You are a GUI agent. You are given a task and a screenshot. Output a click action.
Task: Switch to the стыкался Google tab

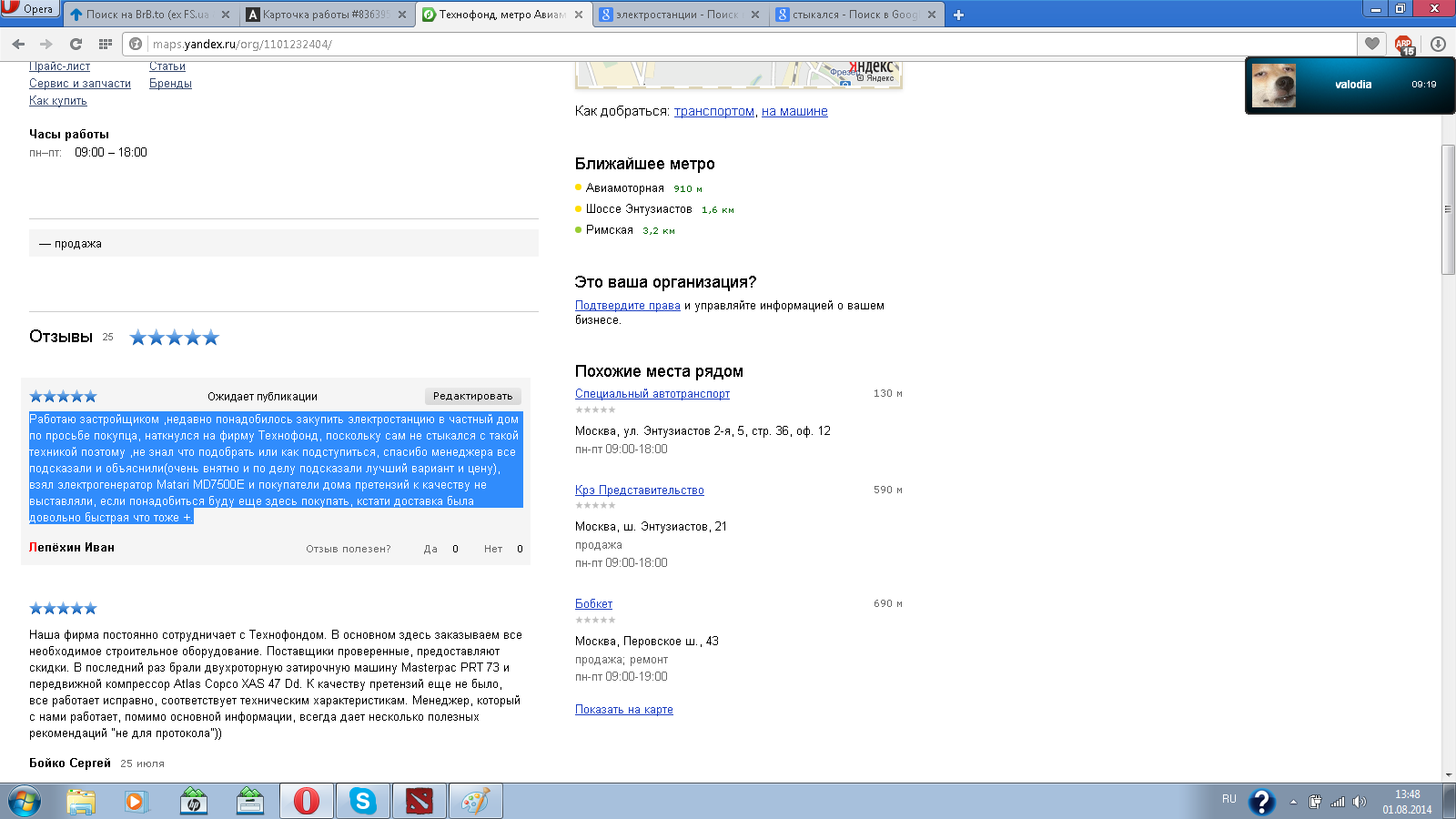(855, 15)
